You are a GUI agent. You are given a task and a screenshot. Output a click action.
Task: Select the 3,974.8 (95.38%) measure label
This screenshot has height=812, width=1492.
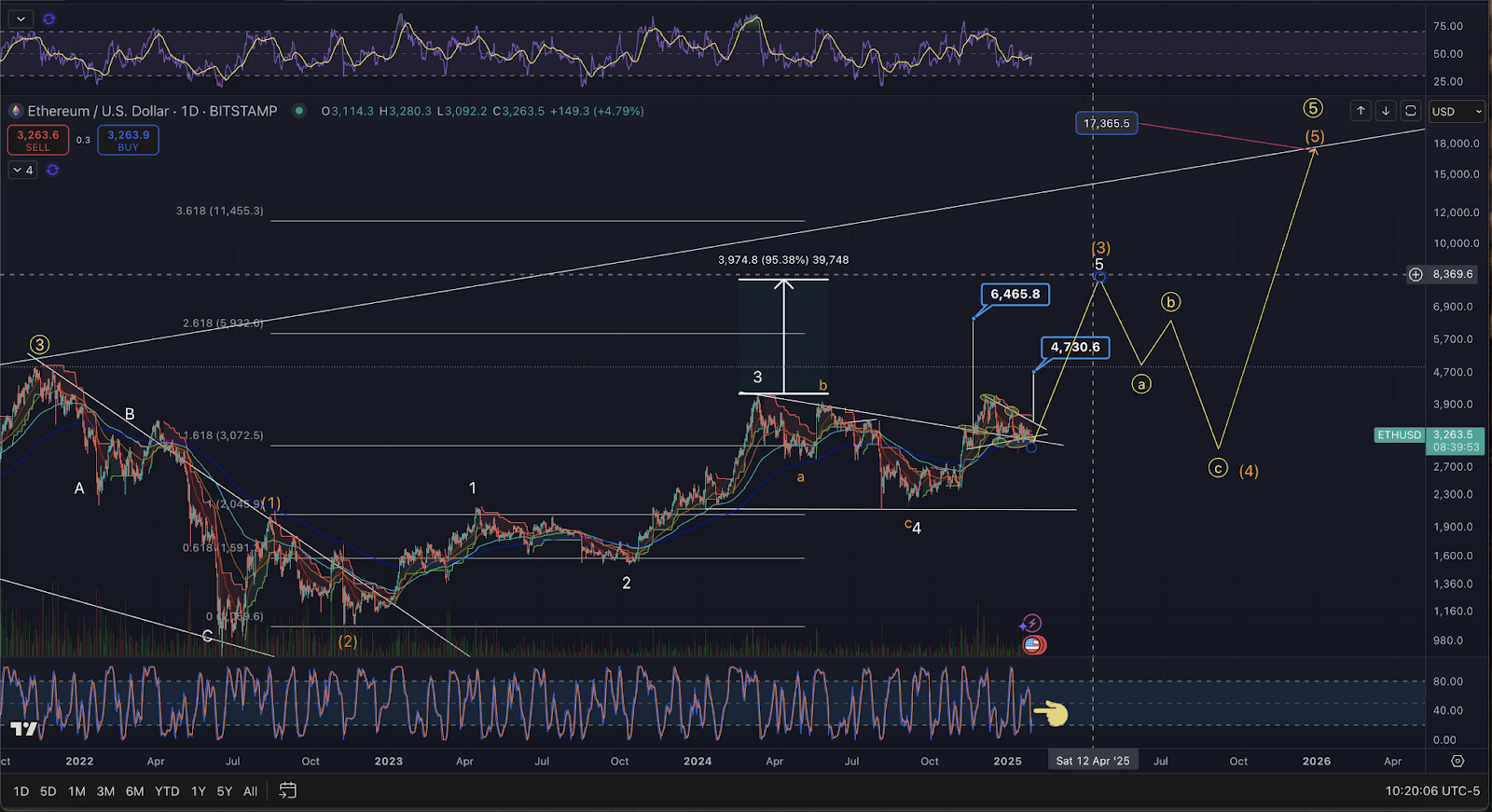(x=783, y=260)
